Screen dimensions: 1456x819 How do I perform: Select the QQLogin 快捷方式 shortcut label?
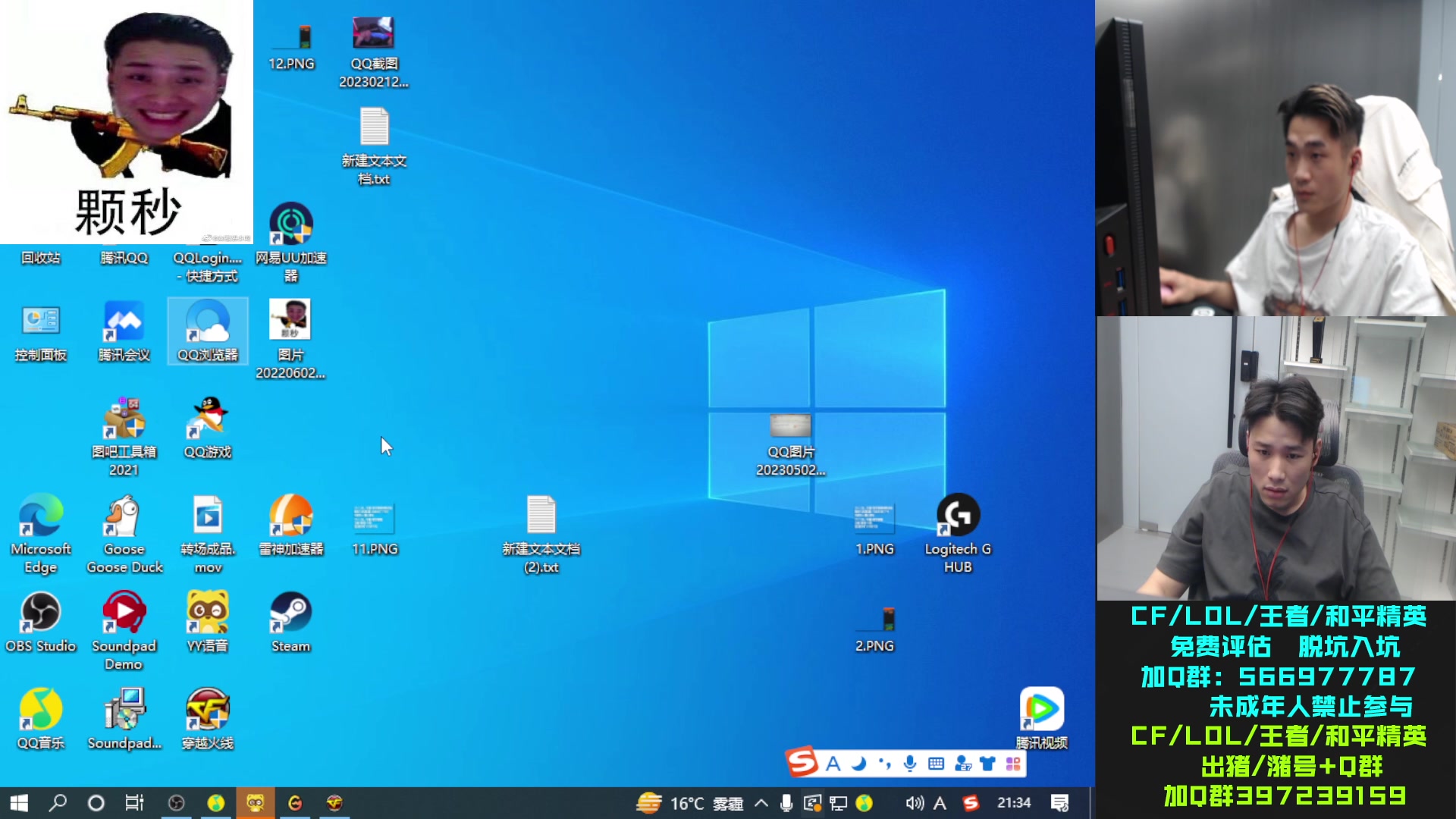point(208,267)
